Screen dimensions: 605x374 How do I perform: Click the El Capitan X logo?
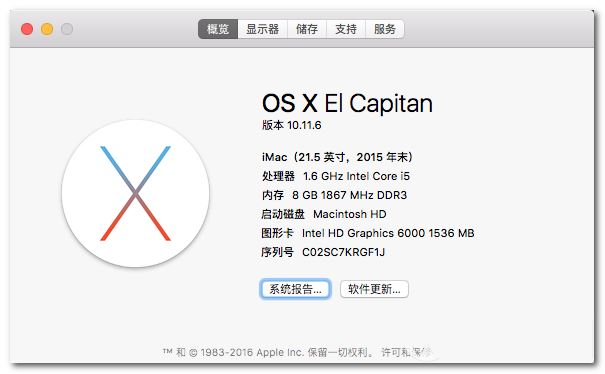point(135,193)
